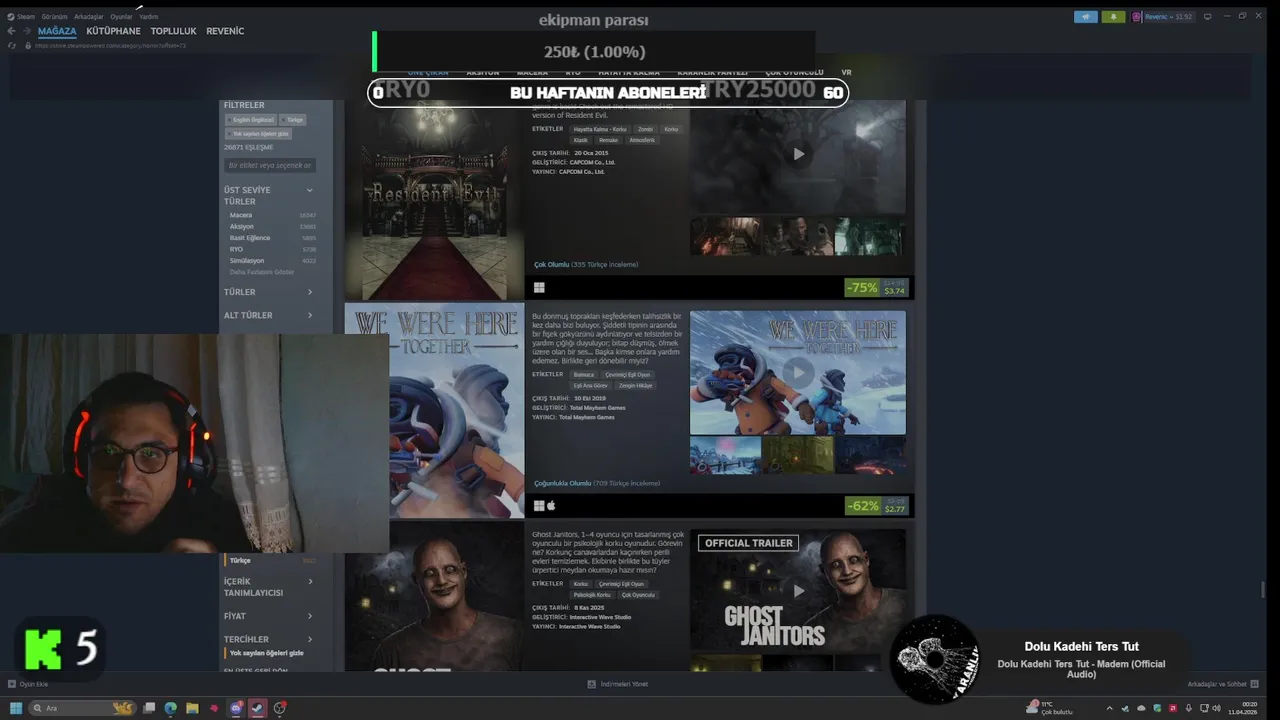
Task: Open the Windows Start menu
Action: click(x=15, y=708)
